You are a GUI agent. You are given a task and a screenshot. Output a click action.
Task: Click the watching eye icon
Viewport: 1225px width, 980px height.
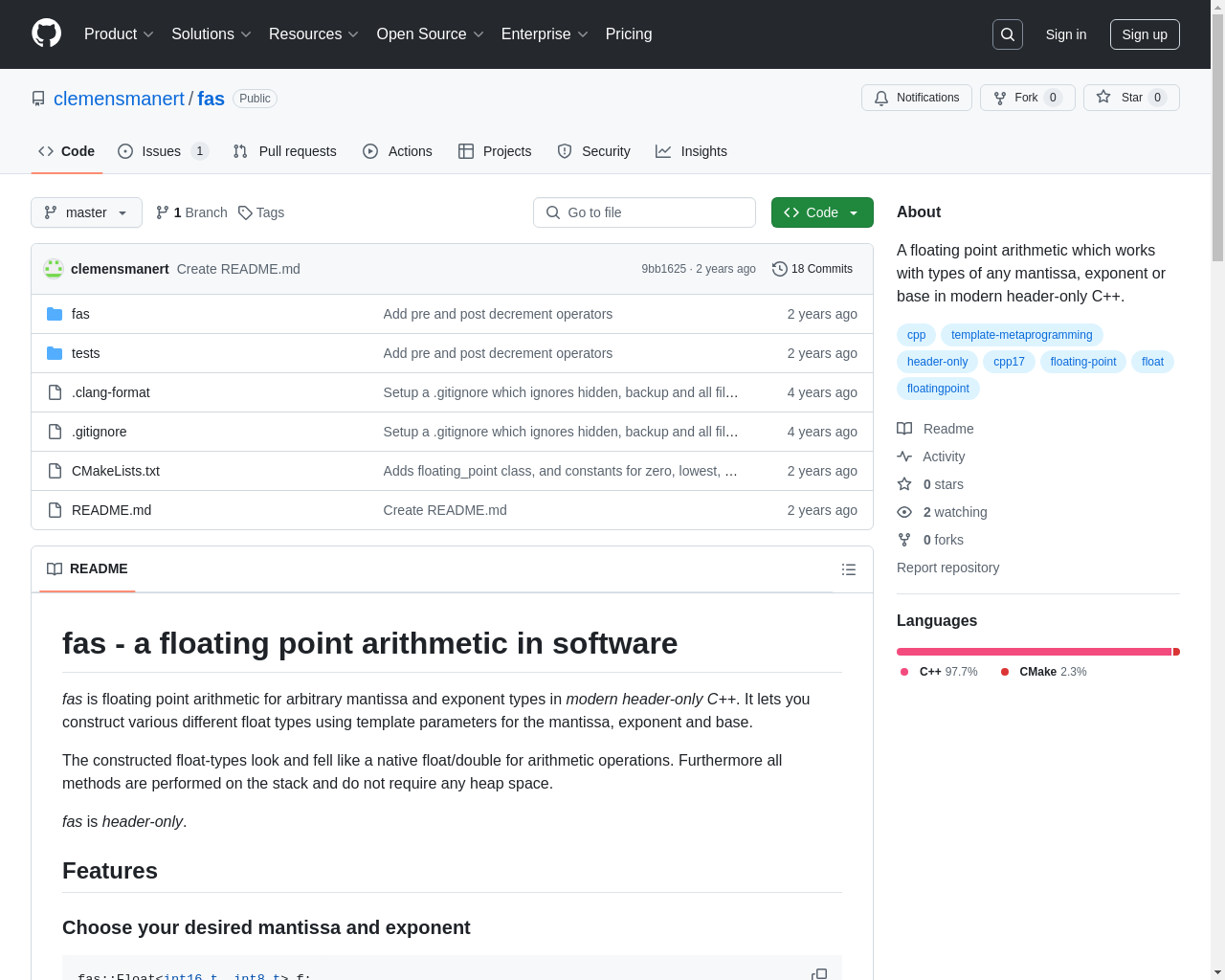(904, 512)
